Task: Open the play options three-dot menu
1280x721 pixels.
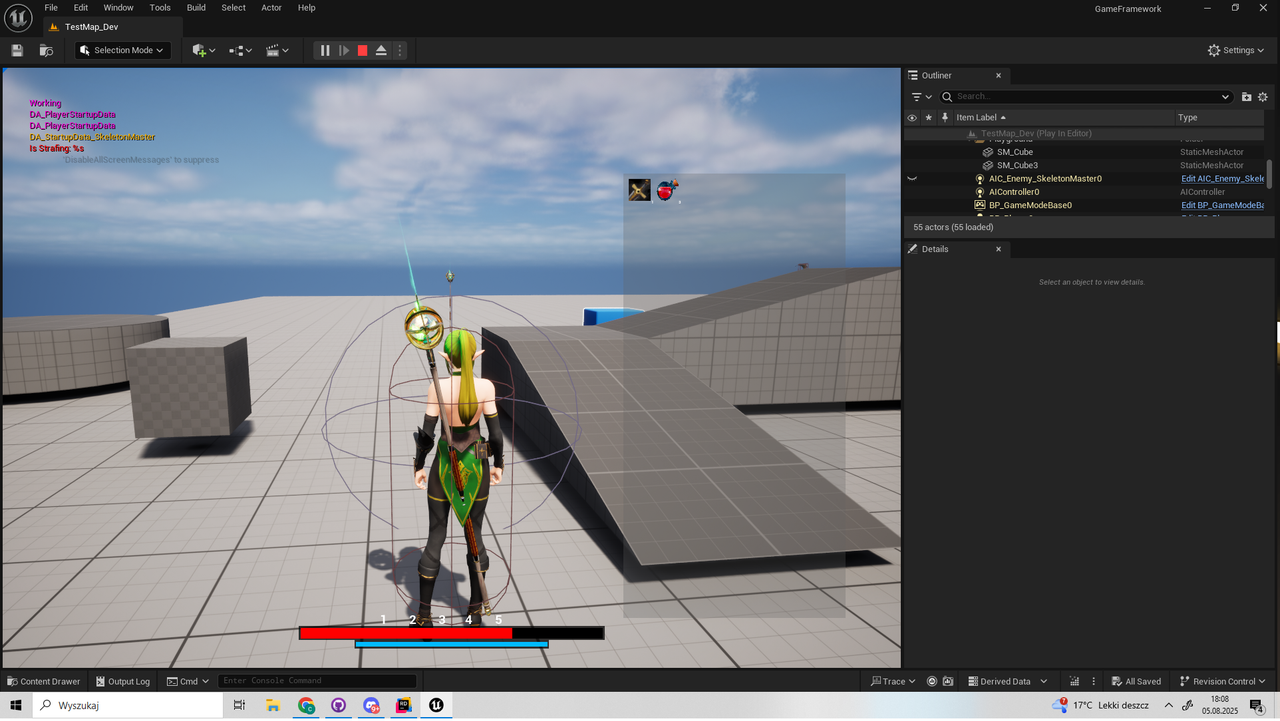Action: click(400, 50)
